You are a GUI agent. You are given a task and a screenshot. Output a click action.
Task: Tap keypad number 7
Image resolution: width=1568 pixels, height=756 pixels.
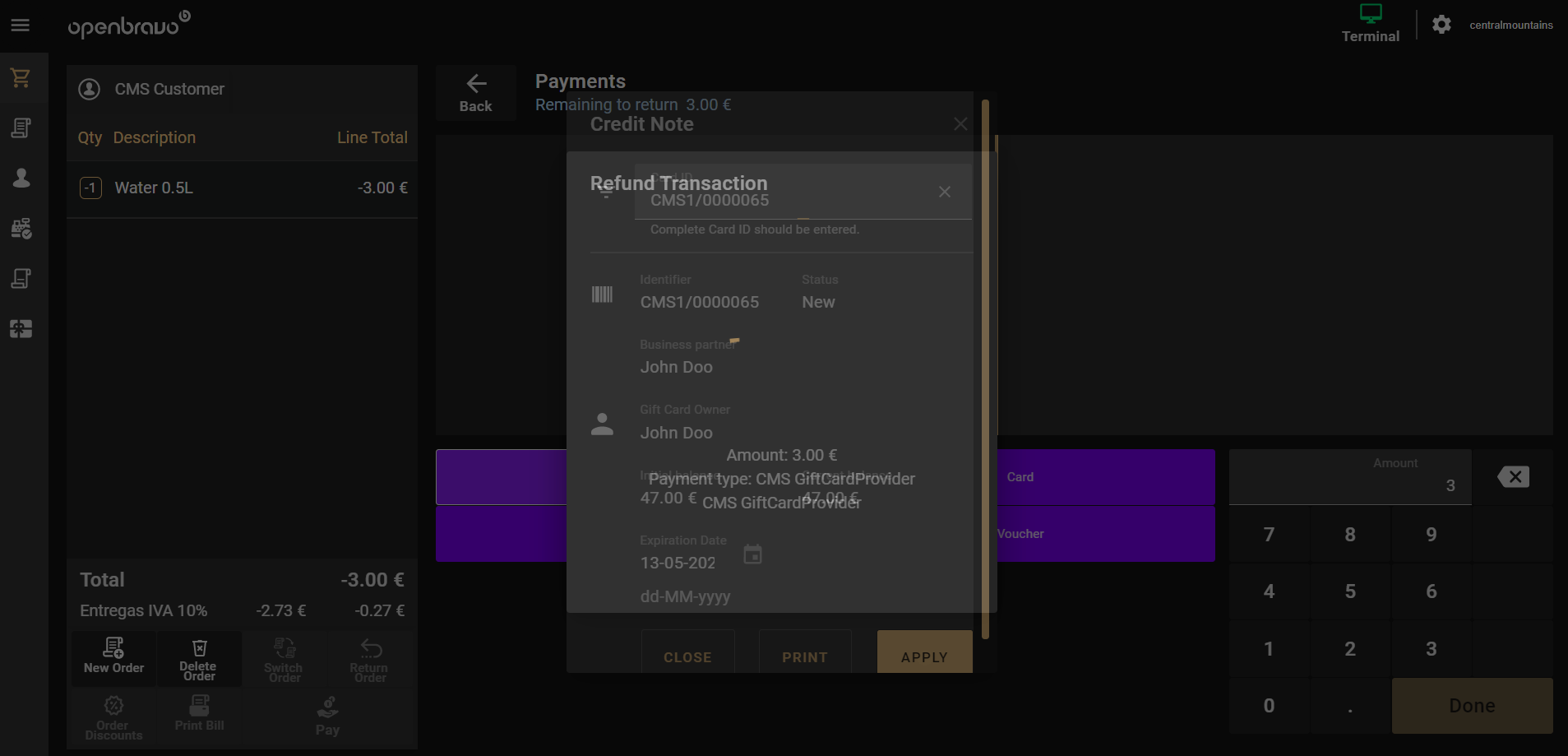click(1270, 535)
